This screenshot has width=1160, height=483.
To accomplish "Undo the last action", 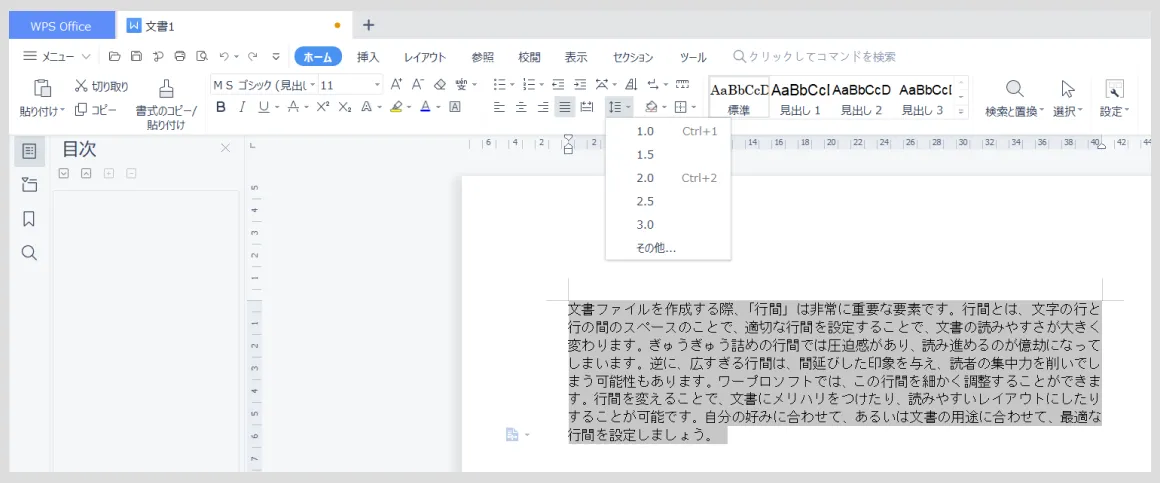I will tap(224, 56).
